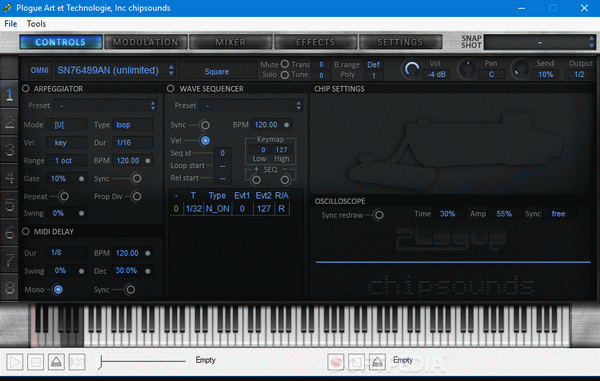The height and width of the screenshot is (381, 600).
Task: Select part slot 8 in sidebar
Action: point(10,287)
